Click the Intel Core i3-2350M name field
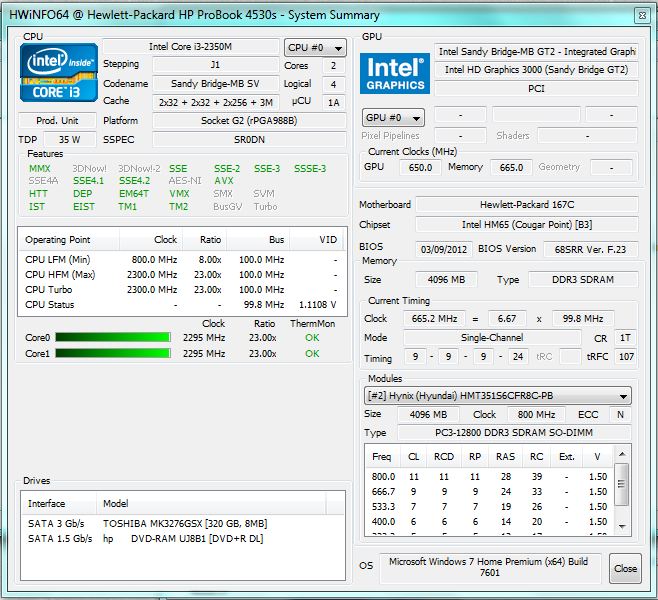 tap(191, 47)
